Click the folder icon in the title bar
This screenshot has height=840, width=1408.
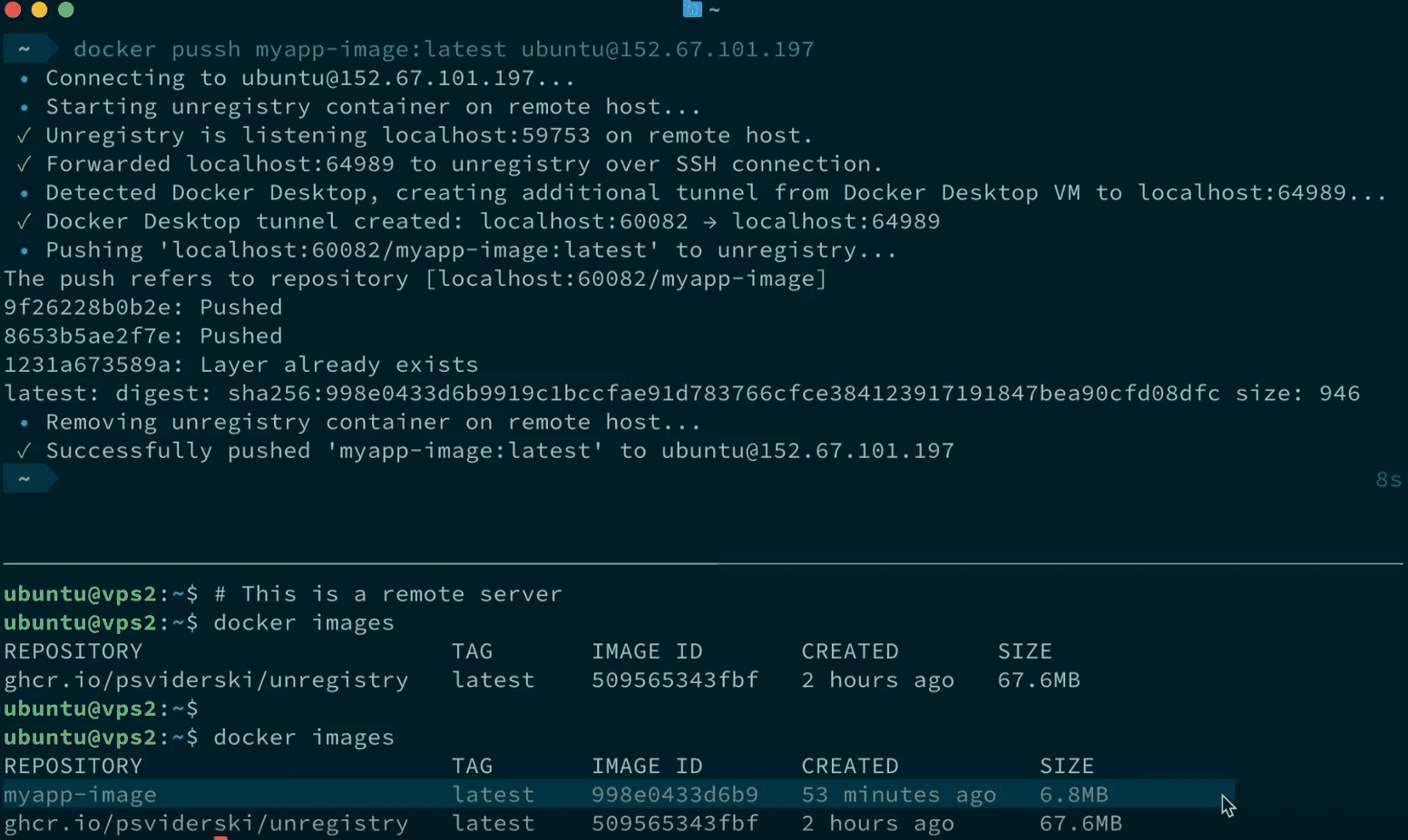[692, 9]
